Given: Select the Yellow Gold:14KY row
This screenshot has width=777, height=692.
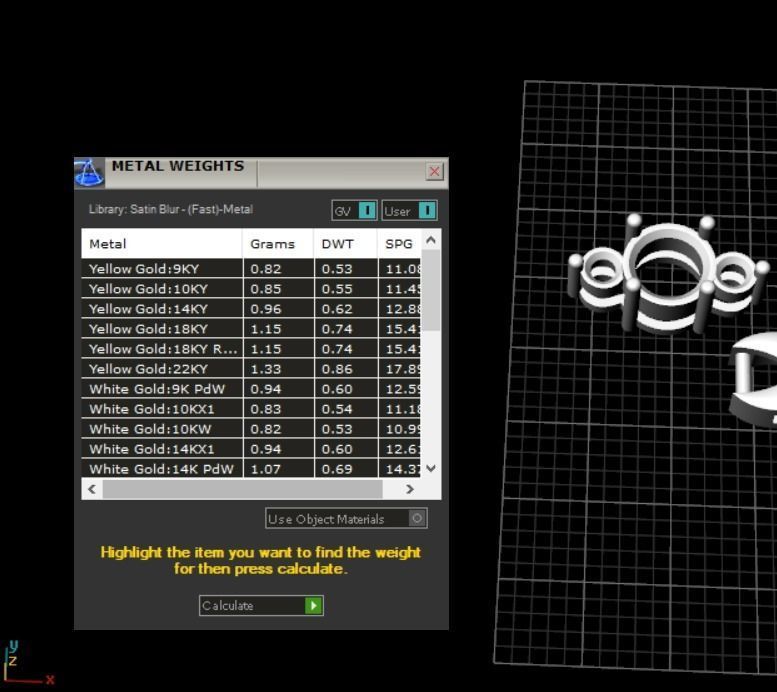Looking at the screenshot, I should [x=251, y=309].
